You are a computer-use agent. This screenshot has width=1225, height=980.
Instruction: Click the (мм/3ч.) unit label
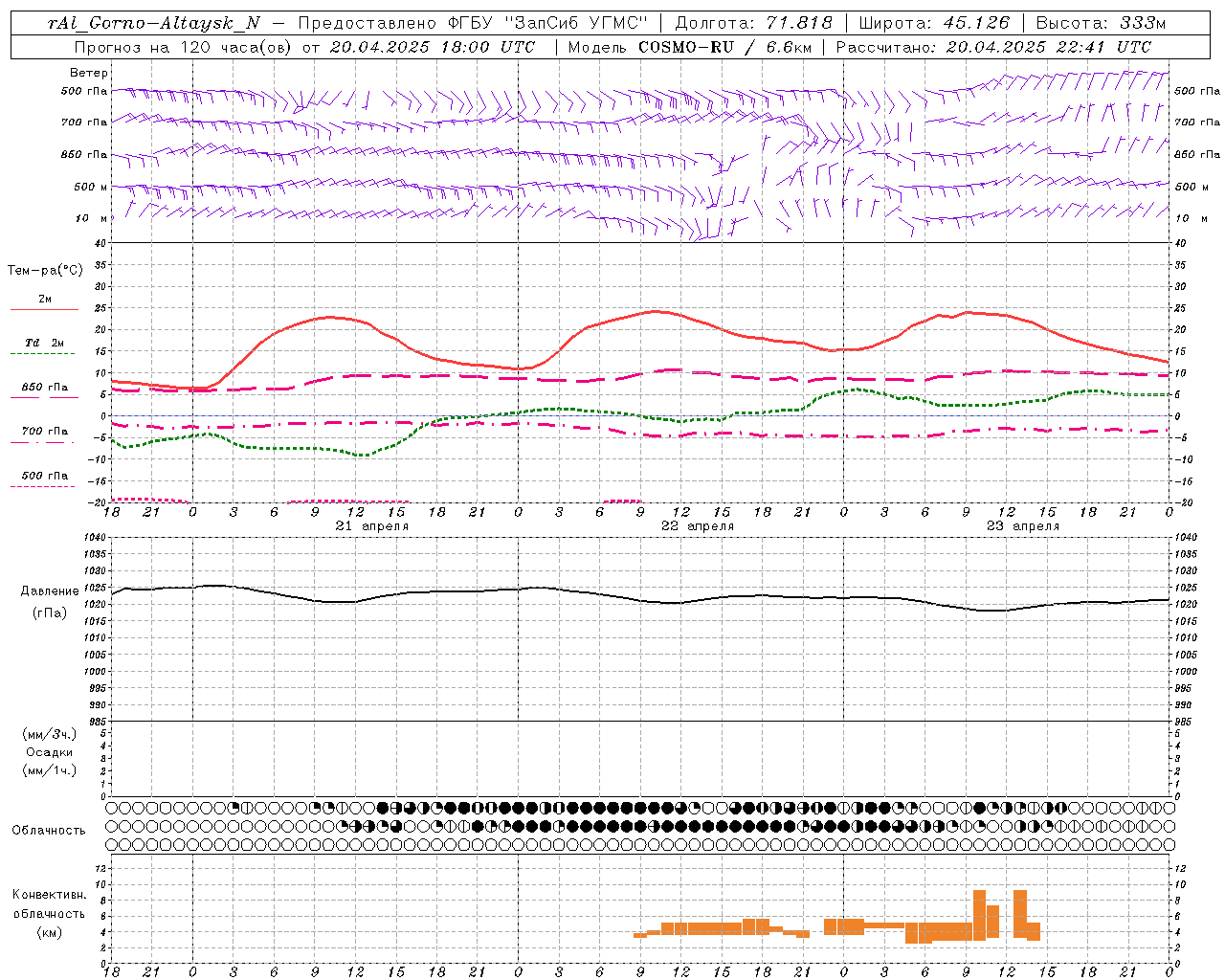click(x=49, y=734)
